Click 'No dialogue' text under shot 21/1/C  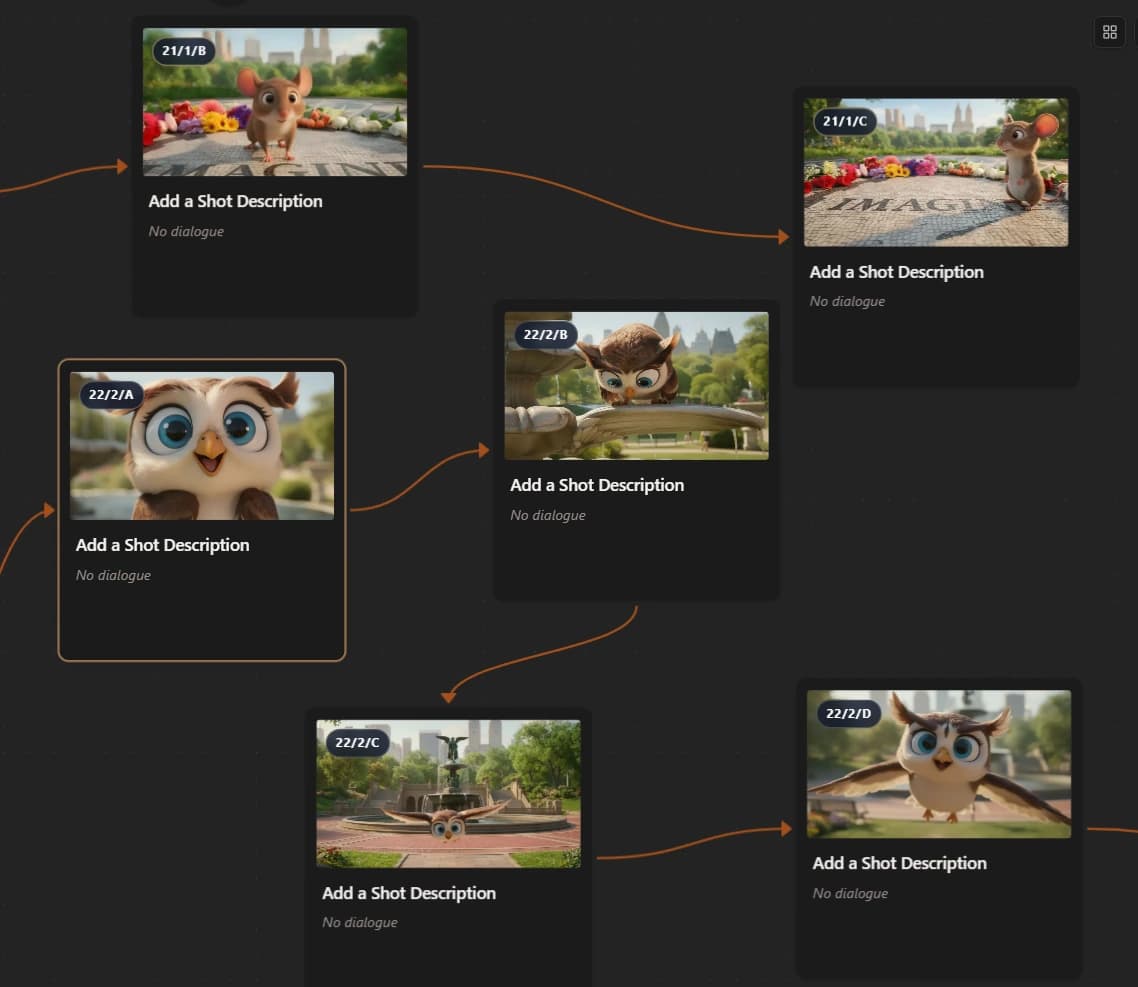[x=847, y=301]
